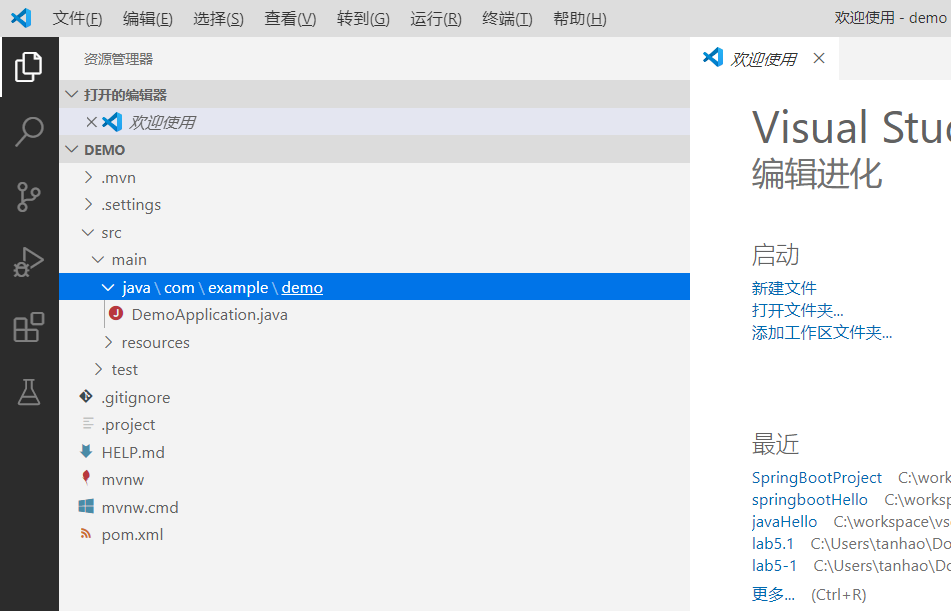Click the 打开文件夹... link
The height and width of the screenshot is (611, 951).
(797, 310)
